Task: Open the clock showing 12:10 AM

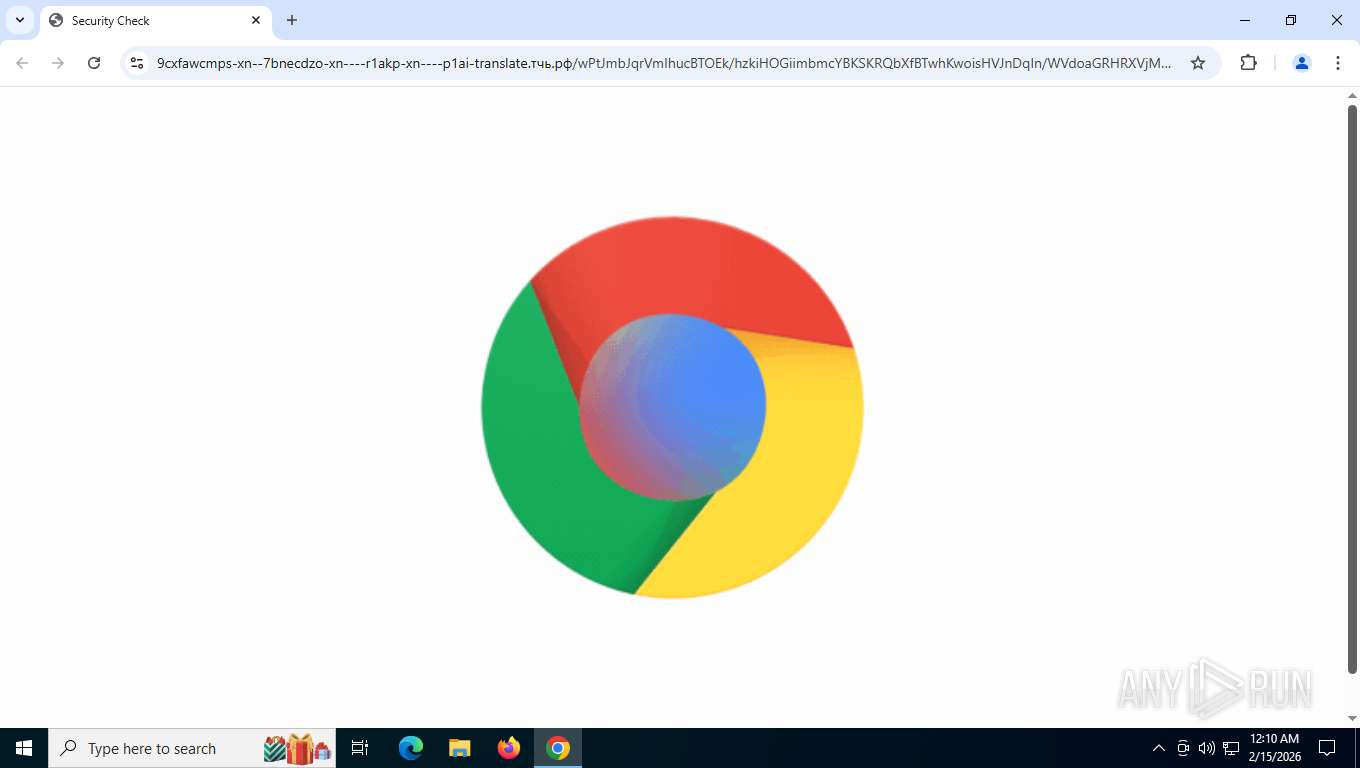Action: tap(1274, 748)
